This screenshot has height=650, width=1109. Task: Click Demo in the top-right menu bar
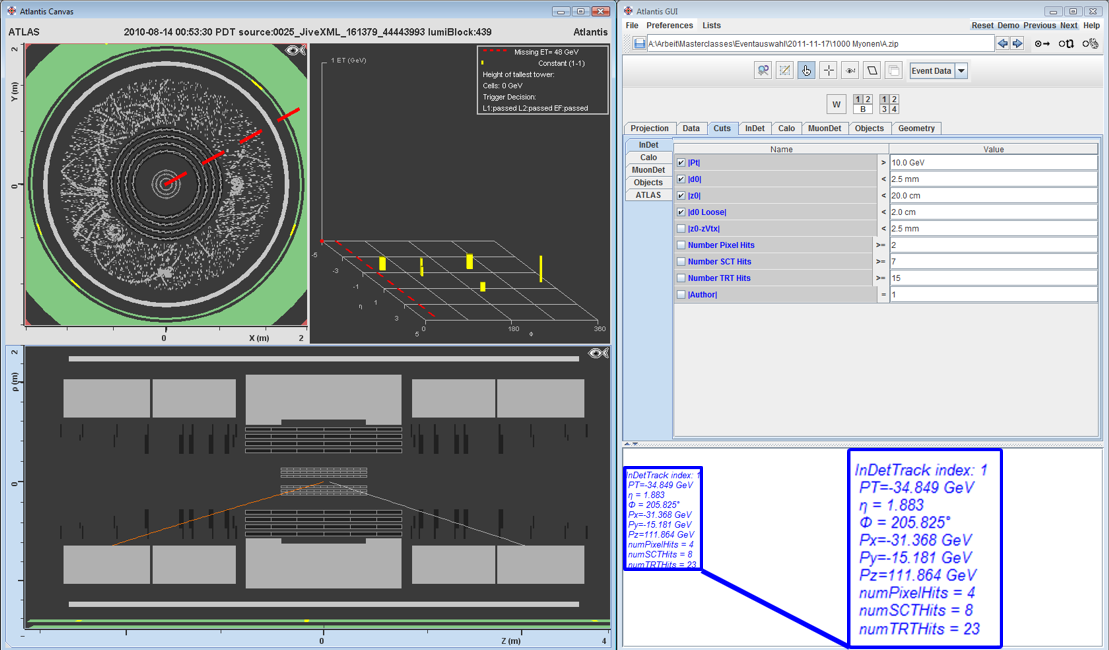tap(1008, 25)
